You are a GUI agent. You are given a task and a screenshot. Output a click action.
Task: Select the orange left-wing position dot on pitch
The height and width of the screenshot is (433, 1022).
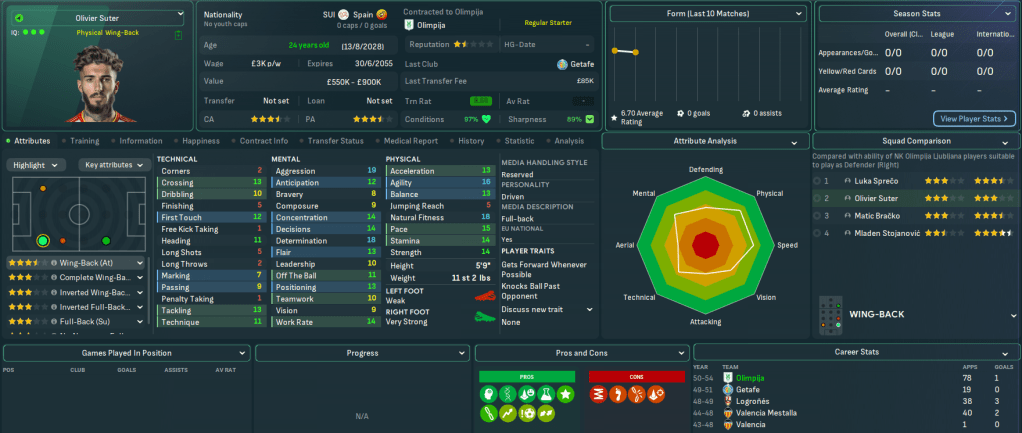[x=42, y=189]
